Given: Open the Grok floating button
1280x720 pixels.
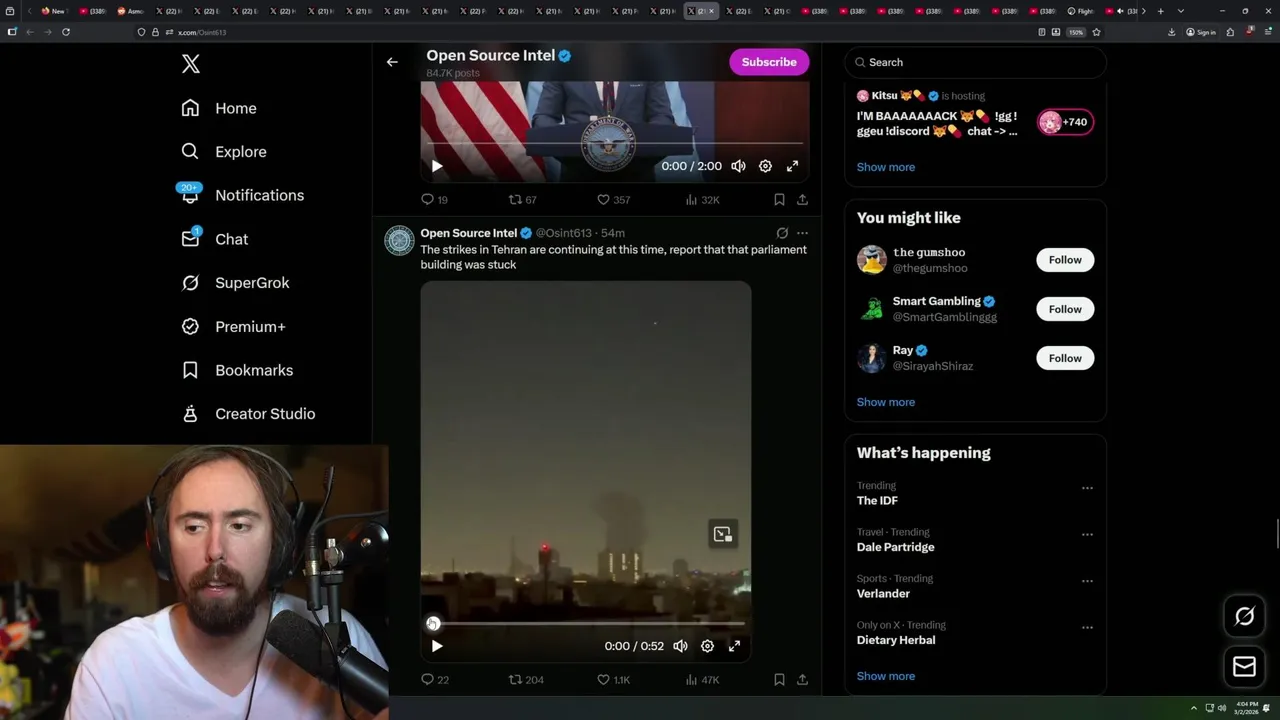Looking at the screenshot, I should (x=1244, y=617).
